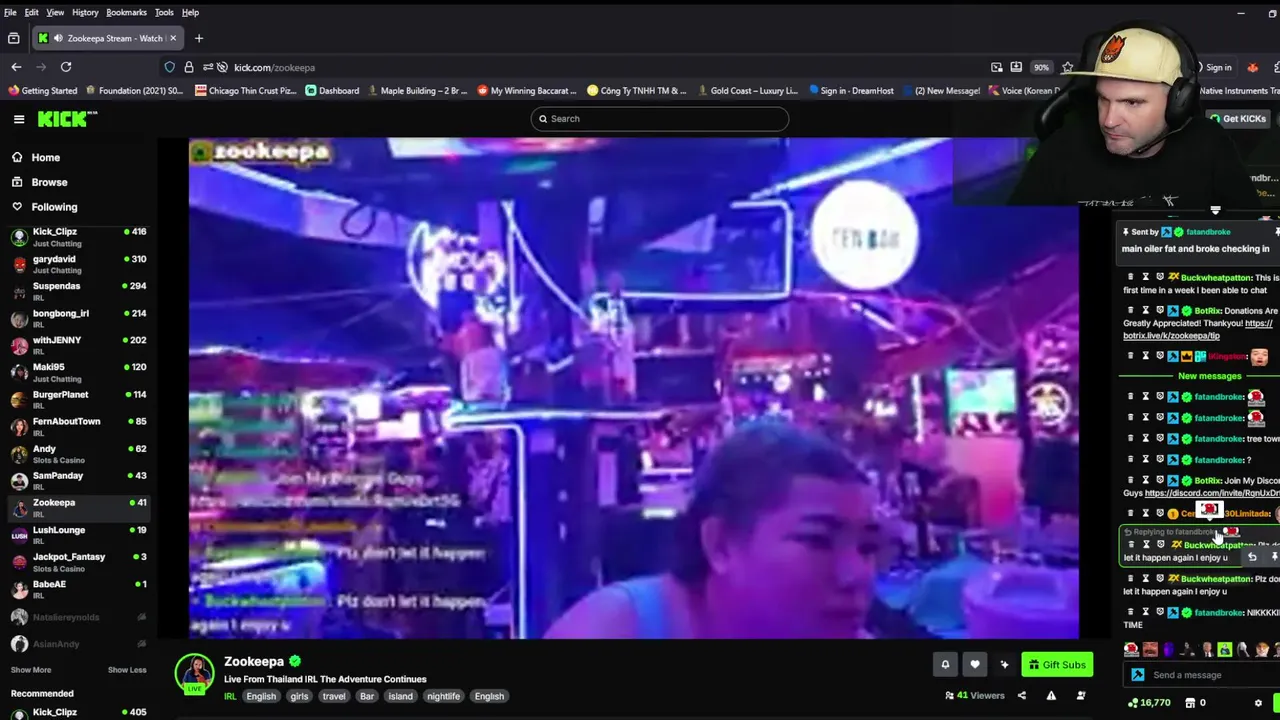Image resolution: width=1280 pixels, height=720 pixels.
Task: Go to Home in Kick sidebar
Action: pos(45,158)
